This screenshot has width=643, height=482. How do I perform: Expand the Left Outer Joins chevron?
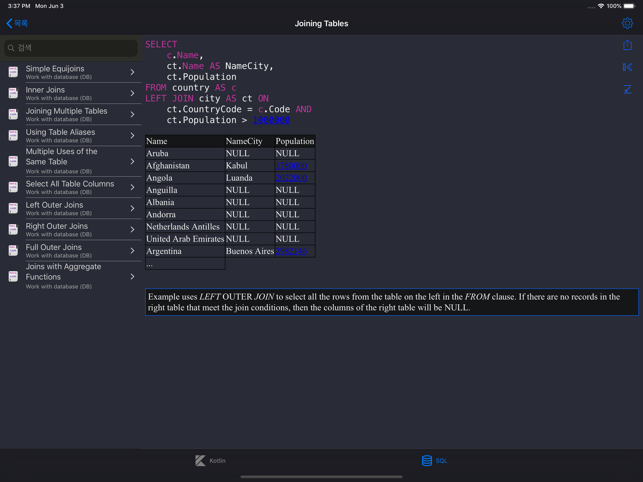(x=132, y=208)
